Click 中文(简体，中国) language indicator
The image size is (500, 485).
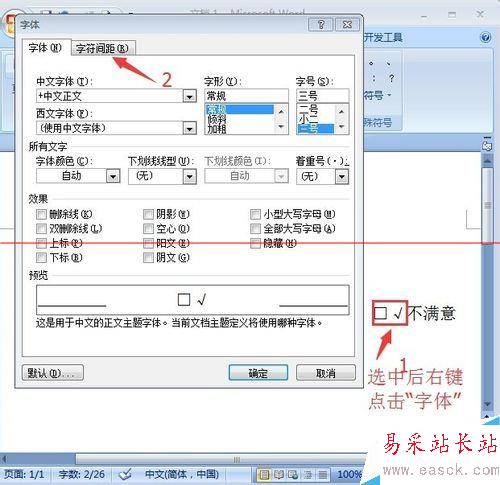pos(182,474)
